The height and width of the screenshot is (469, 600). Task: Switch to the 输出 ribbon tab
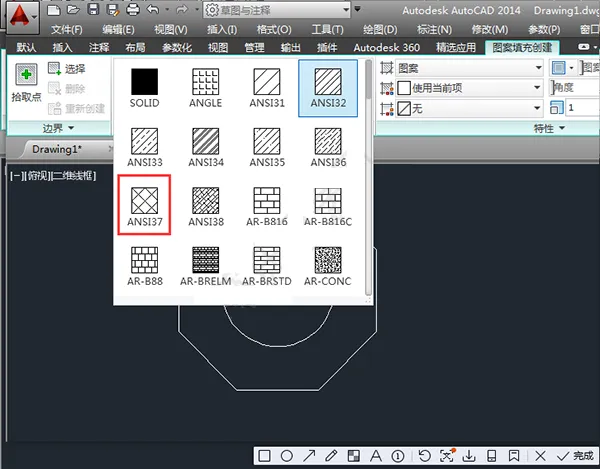click(x=290, y=47)
